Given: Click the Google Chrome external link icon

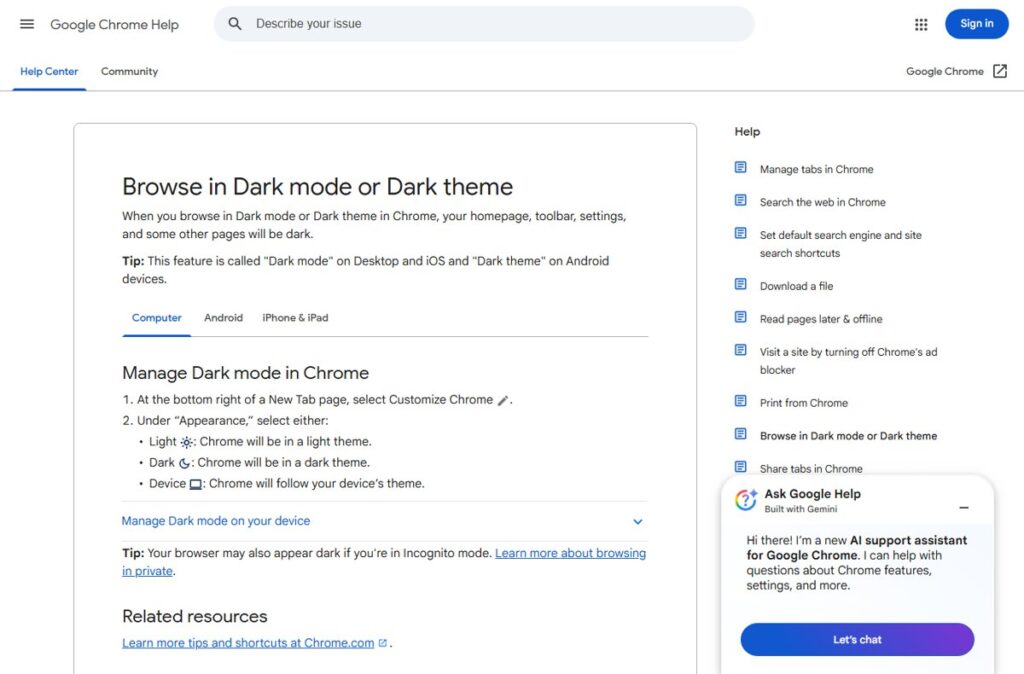Looking at the screenshot, I should [999, 71].
